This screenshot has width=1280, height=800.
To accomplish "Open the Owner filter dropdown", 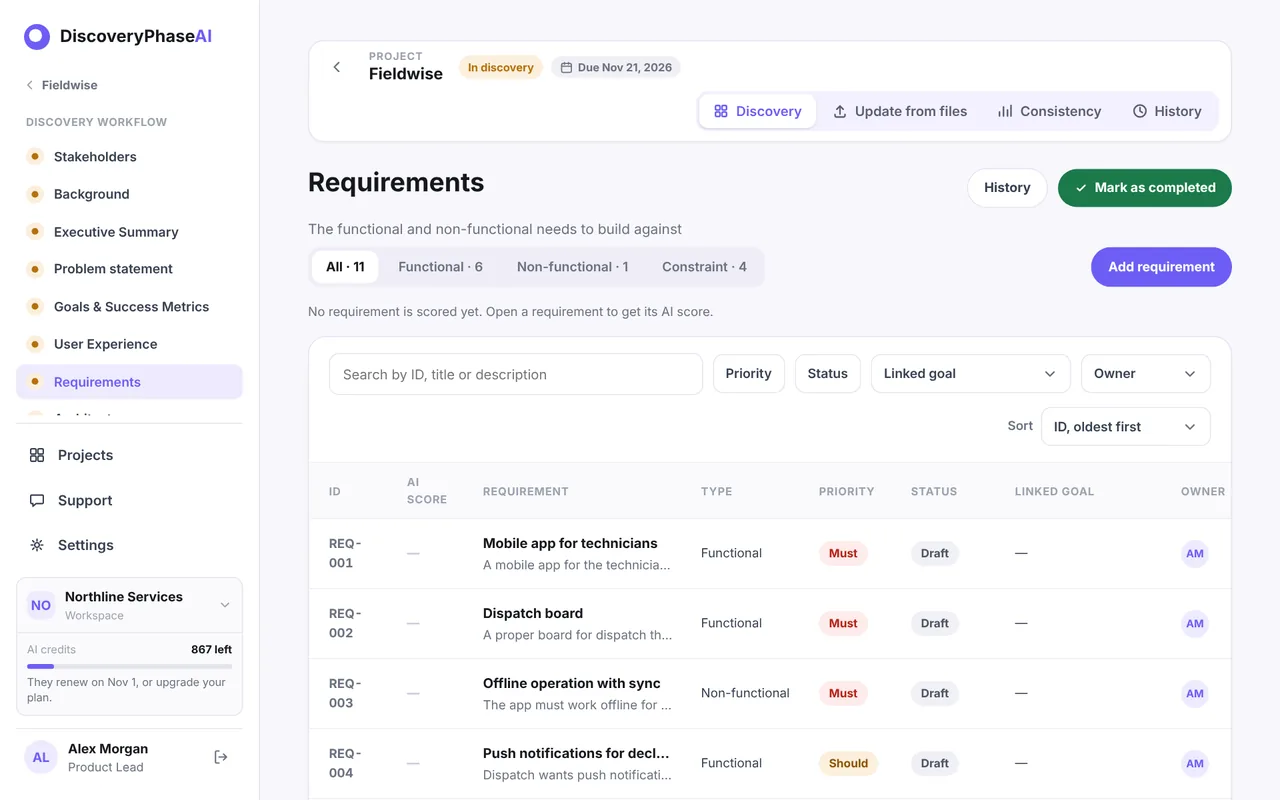I will (1146, 374).
